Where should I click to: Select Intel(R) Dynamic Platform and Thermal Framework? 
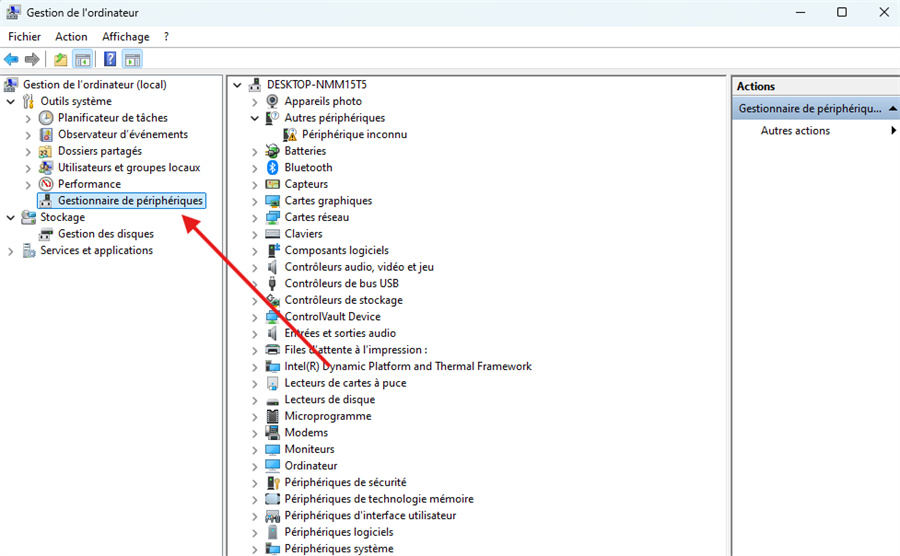(x=408, y=367)
